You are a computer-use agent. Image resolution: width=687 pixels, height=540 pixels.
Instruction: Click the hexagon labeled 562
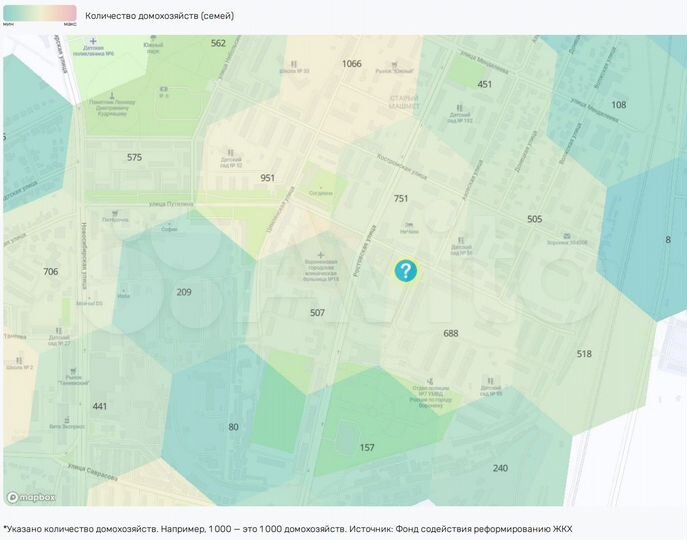[x=218, y=43]
